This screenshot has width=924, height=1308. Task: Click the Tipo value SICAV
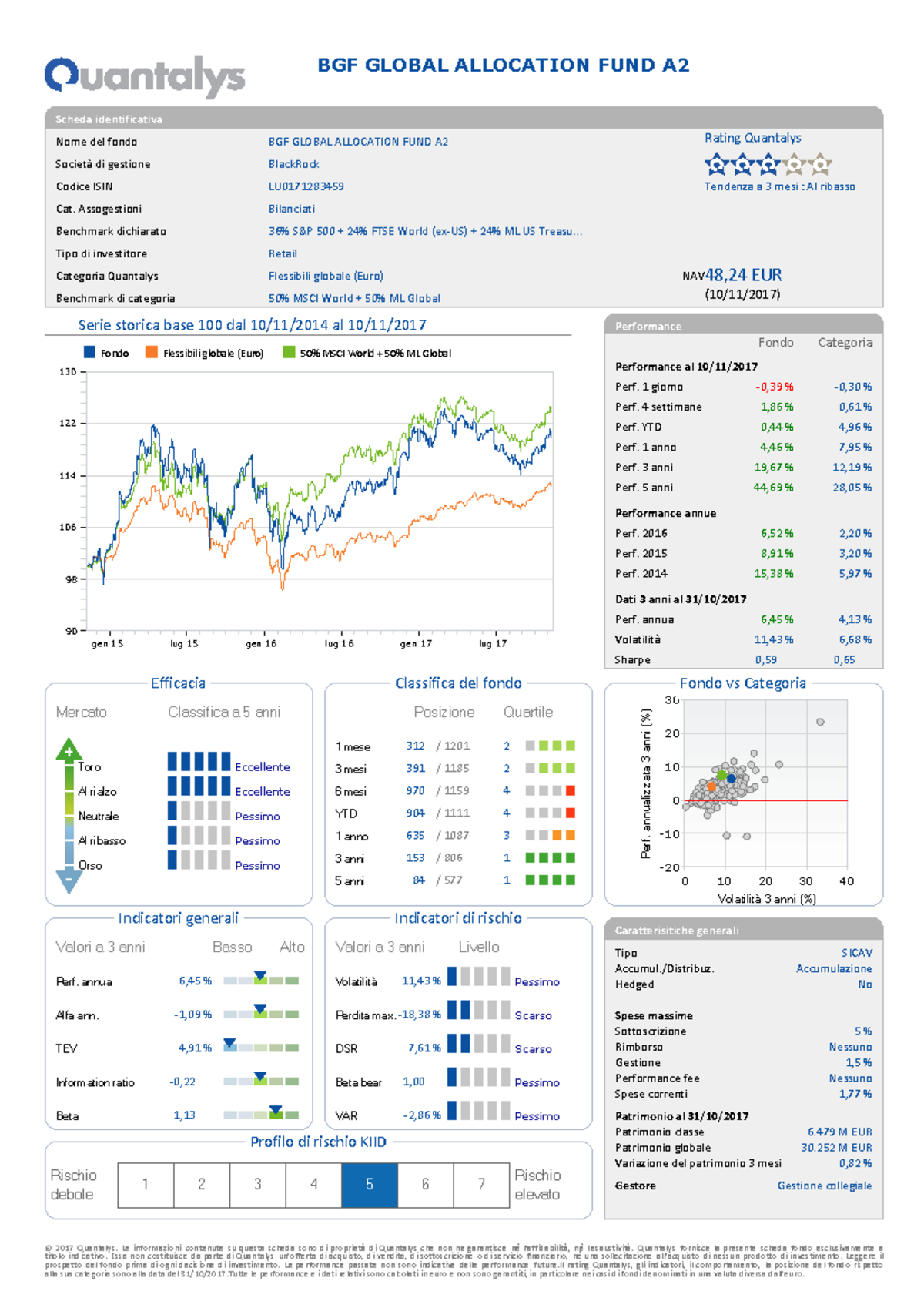tap(857, 953)
